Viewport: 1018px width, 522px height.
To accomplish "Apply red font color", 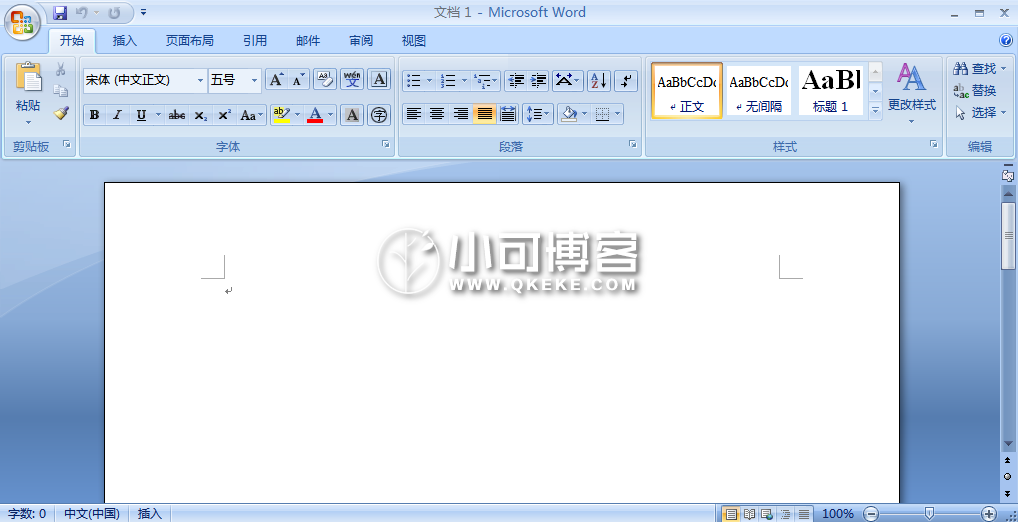I will (x=316, y=115).
